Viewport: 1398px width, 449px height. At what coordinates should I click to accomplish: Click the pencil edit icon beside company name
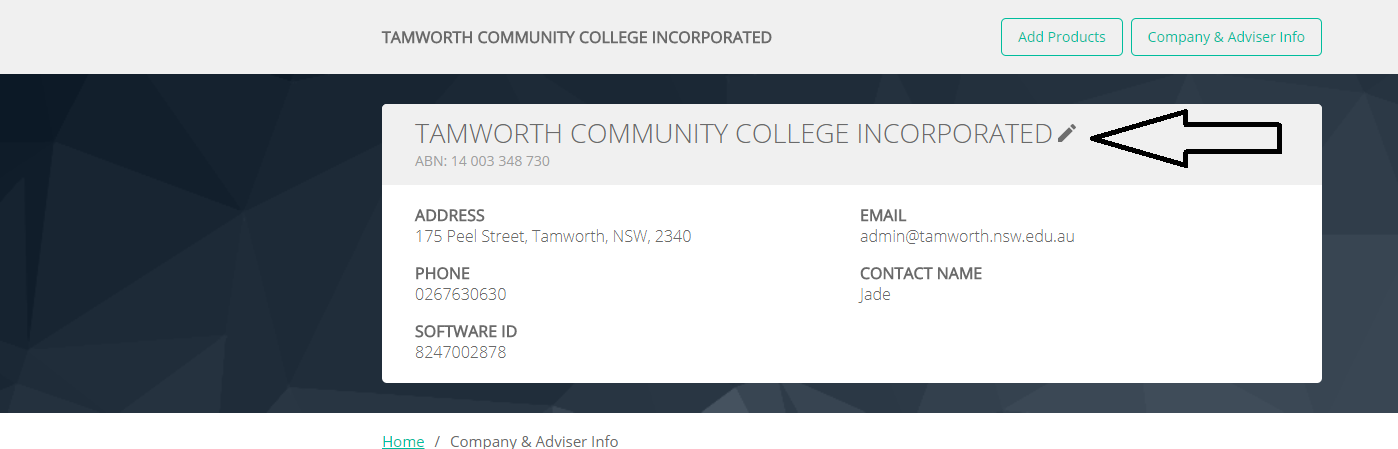click(x=1067, y=133)
